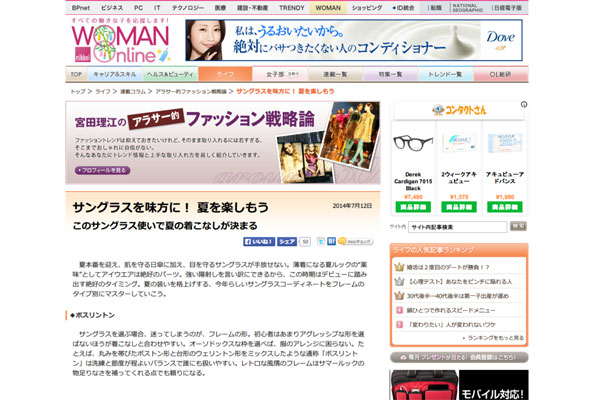The image size is (600, 400).
Task: Click 商品詳細 under Derek Cardigan 7015
Action: (x=413, y=207)
